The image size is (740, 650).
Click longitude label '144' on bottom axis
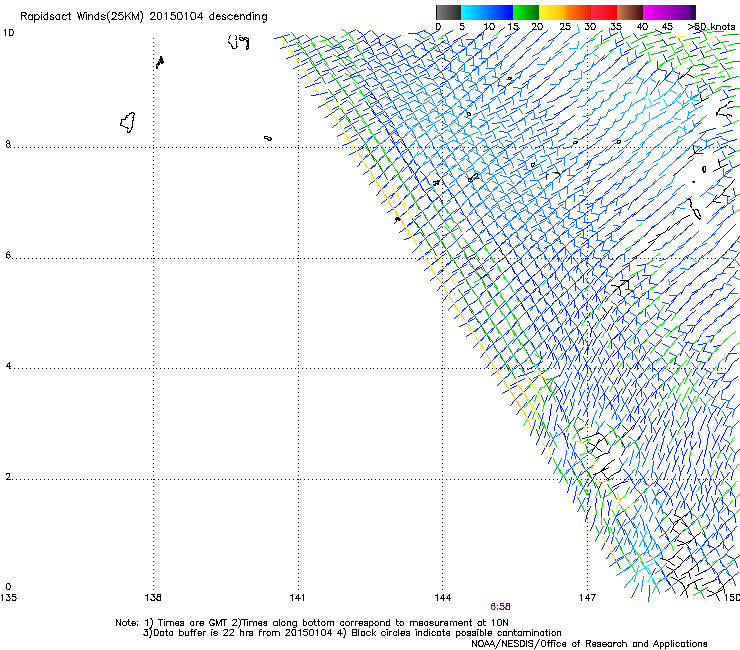click(442, 598)
